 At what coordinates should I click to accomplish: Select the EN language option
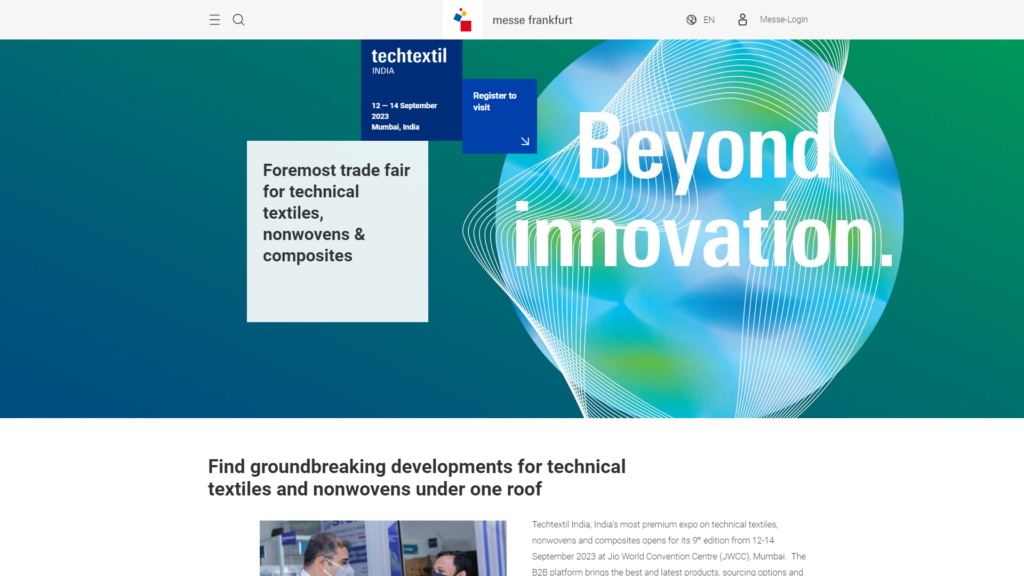point(709,20)
